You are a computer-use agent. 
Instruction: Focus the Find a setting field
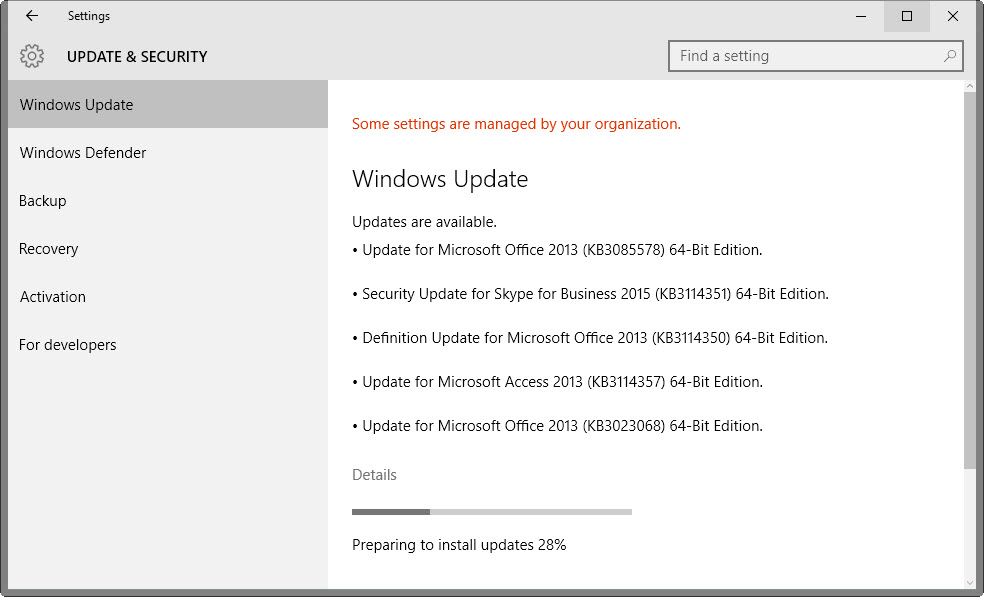pyautogui.click(x=815, y=56)
